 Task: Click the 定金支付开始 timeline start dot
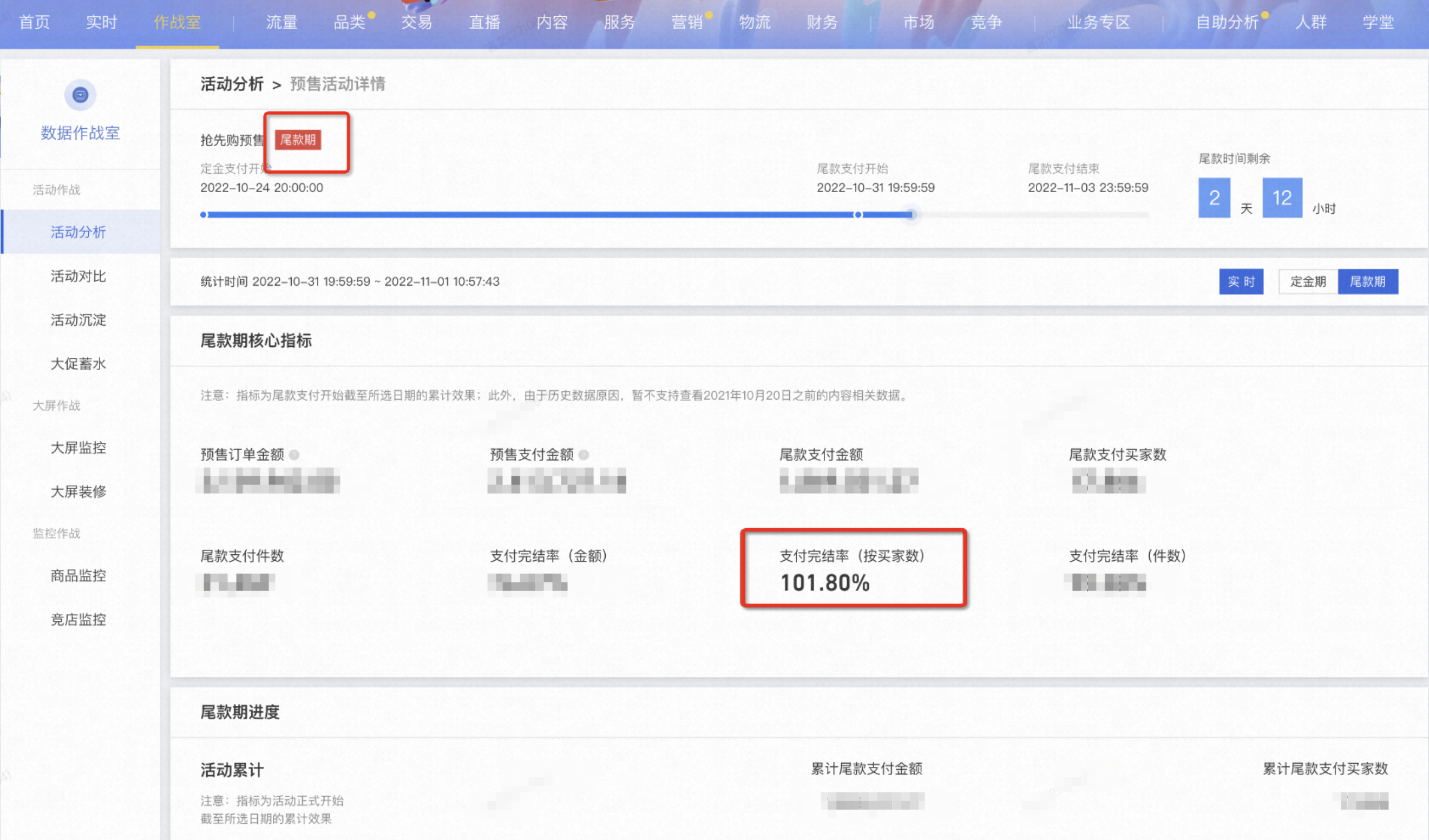[204, 214]
